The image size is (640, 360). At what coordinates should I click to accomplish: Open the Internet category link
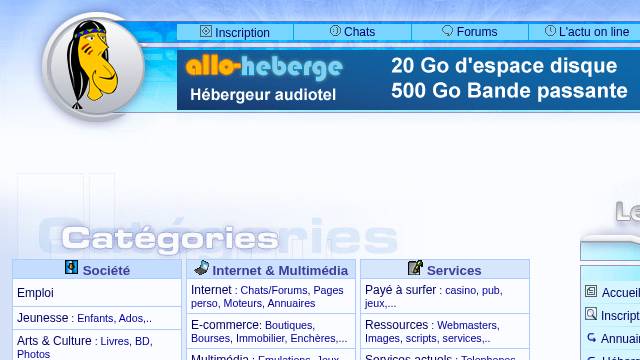(x=211, y=290)
